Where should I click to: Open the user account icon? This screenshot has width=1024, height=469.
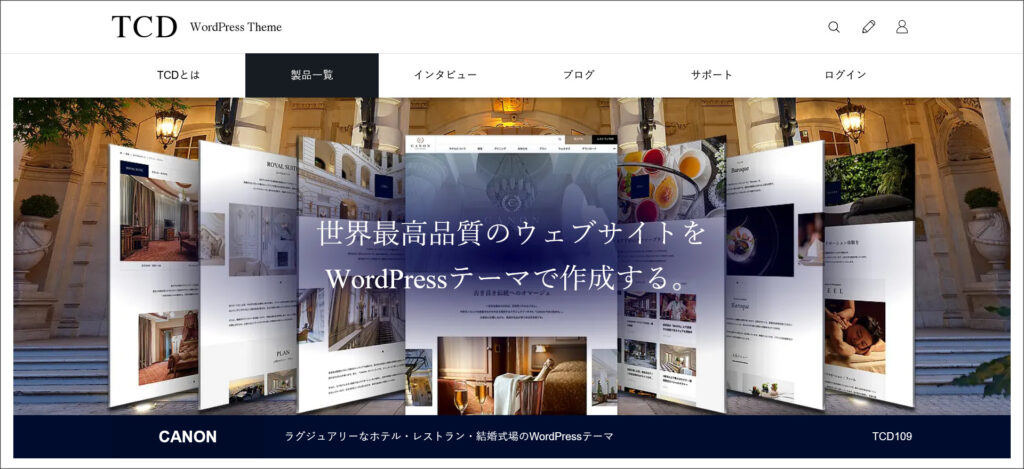(902, 27)
